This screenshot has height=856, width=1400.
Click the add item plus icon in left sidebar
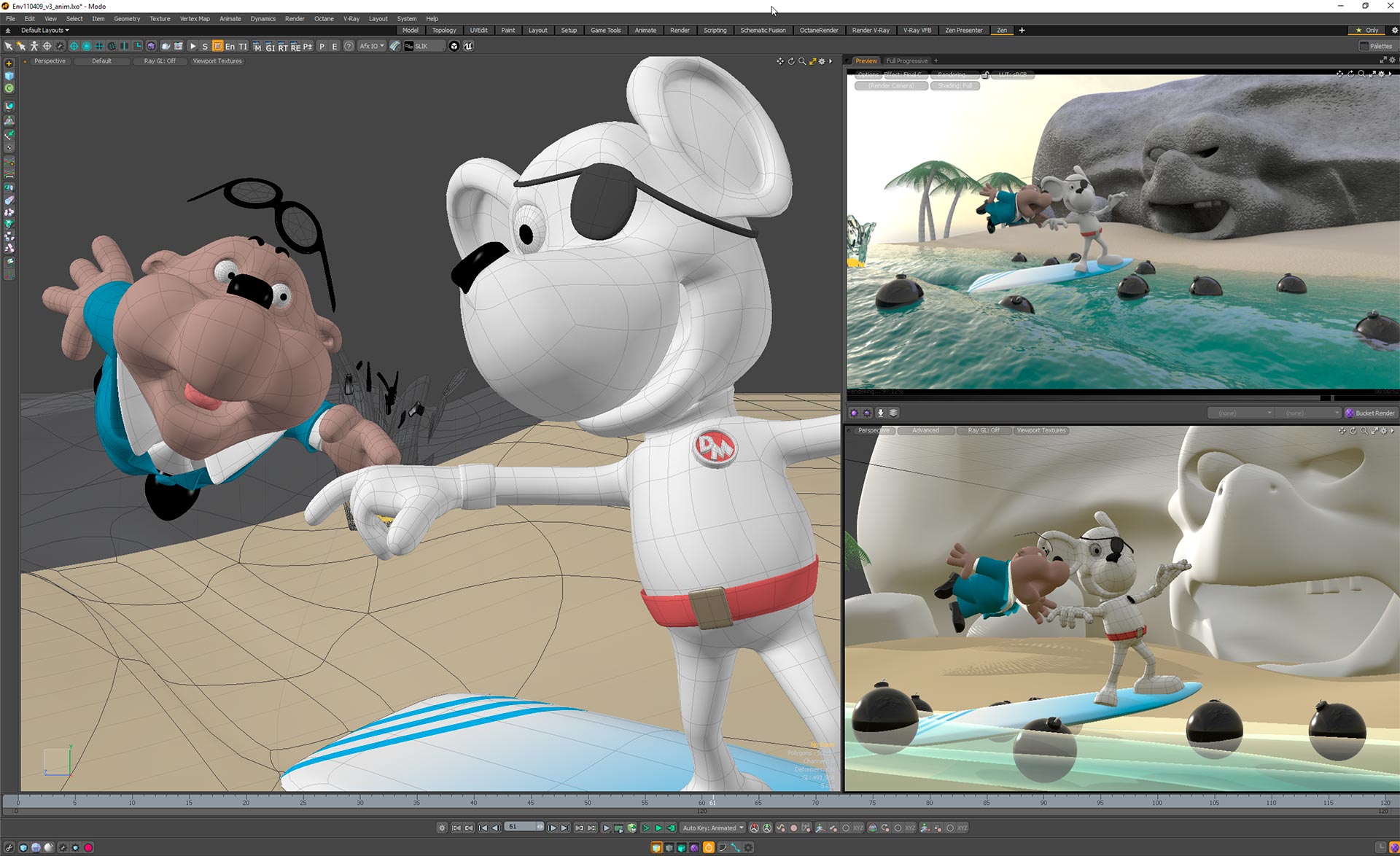point(9,63)
